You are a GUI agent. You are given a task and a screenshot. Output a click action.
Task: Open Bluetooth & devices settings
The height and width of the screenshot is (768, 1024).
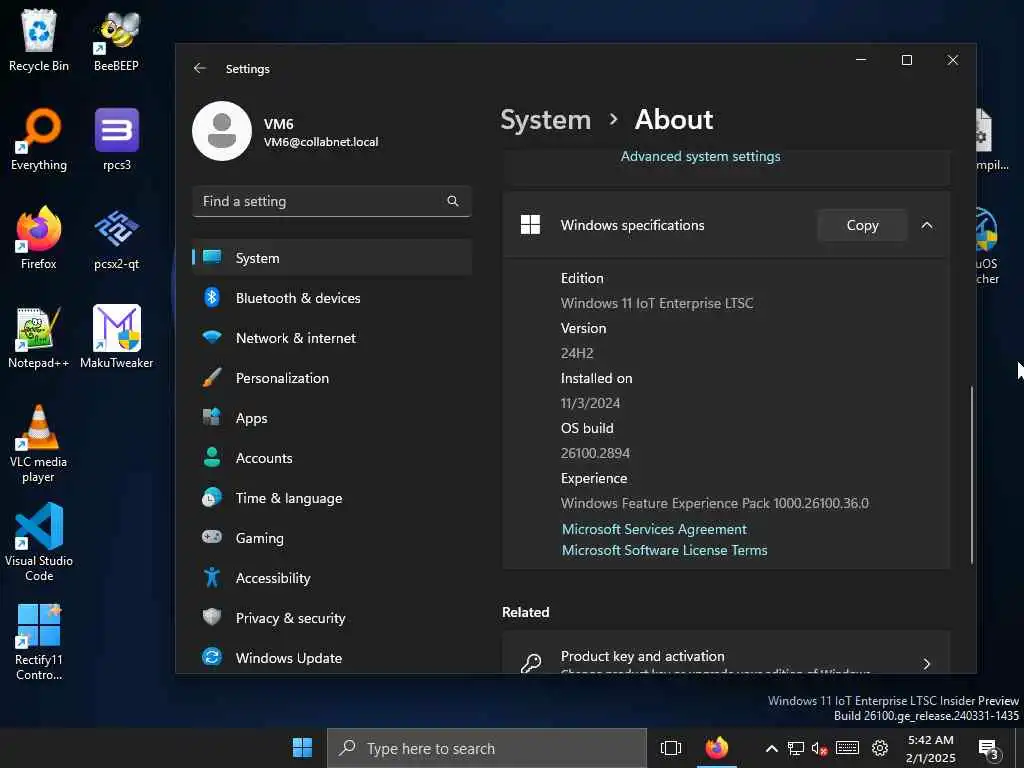coord(332,298)
